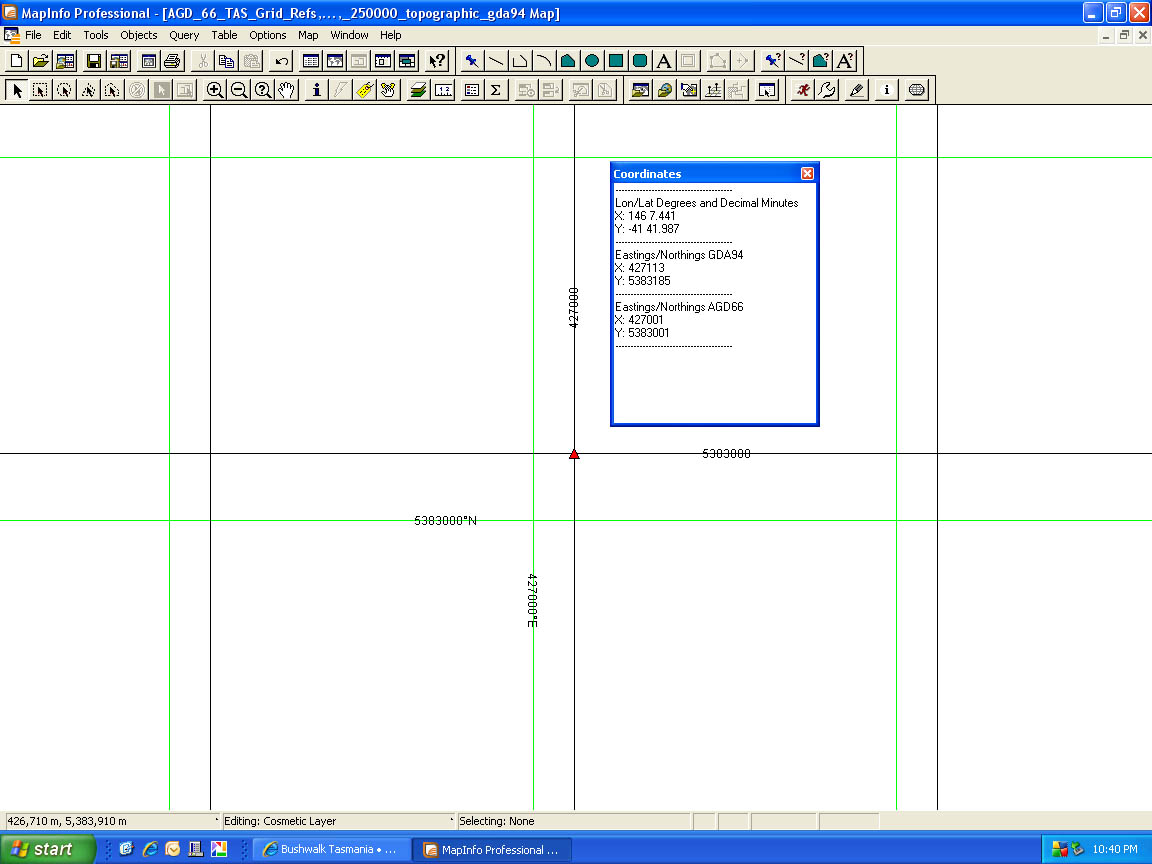Open Line Style icon
The width and height of the screenshot is (1152, 864).
[x=796, y=61]
